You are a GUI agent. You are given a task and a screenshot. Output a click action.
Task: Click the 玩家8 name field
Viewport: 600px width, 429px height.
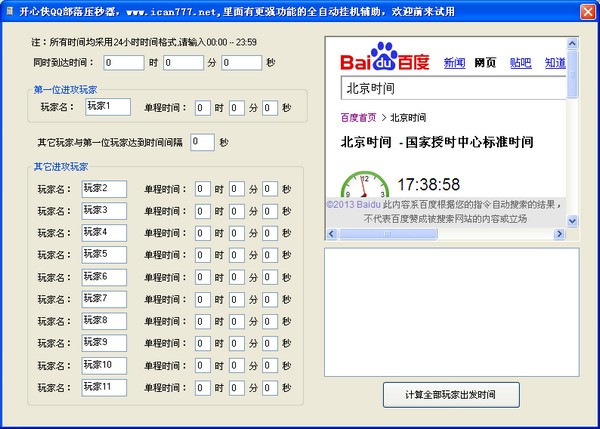click(x=104, y=321)
